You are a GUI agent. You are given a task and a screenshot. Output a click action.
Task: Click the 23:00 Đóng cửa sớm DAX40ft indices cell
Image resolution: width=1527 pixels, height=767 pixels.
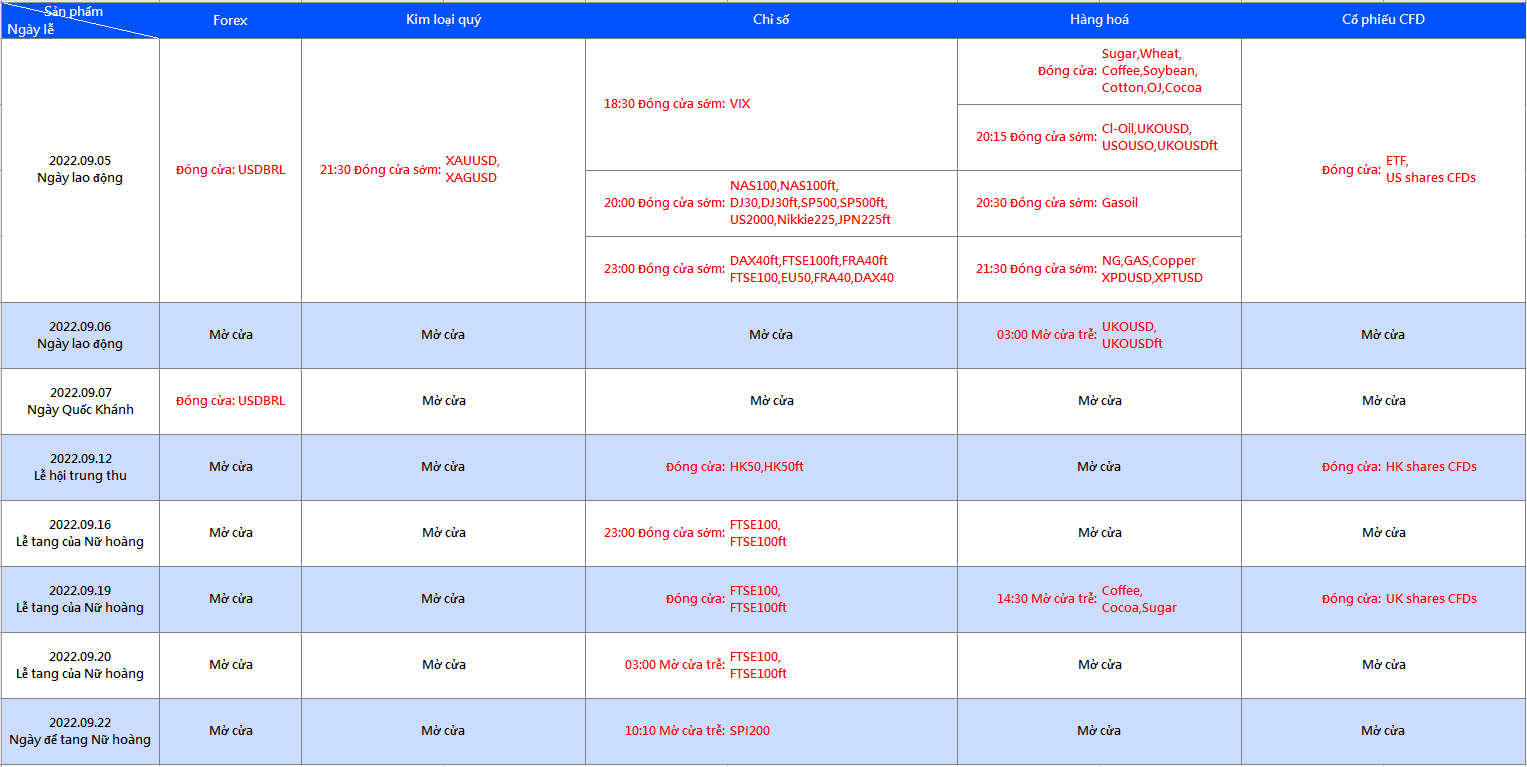(x=771, y=269)
